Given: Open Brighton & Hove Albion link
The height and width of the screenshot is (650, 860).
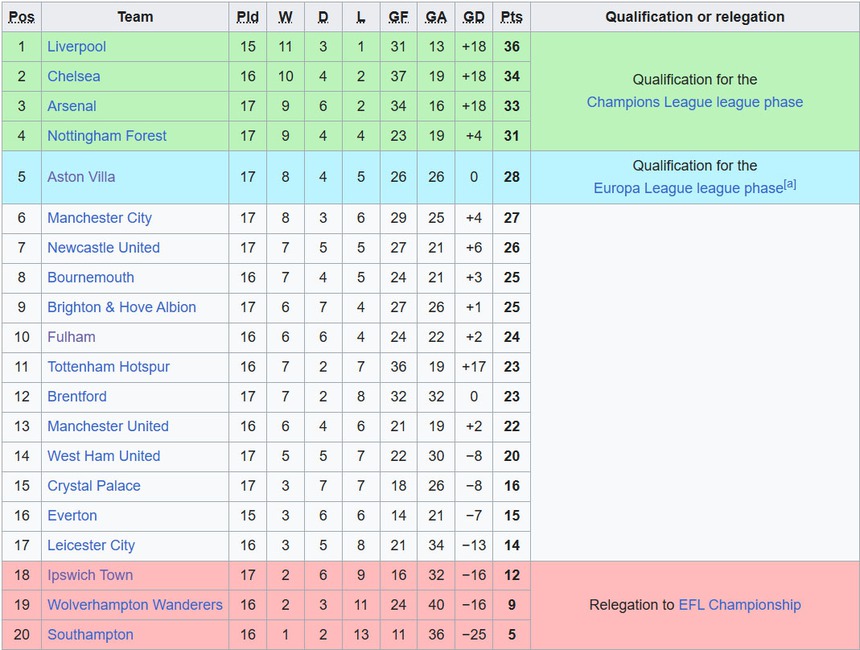Looking at the screenshot, I should [121, 308].
